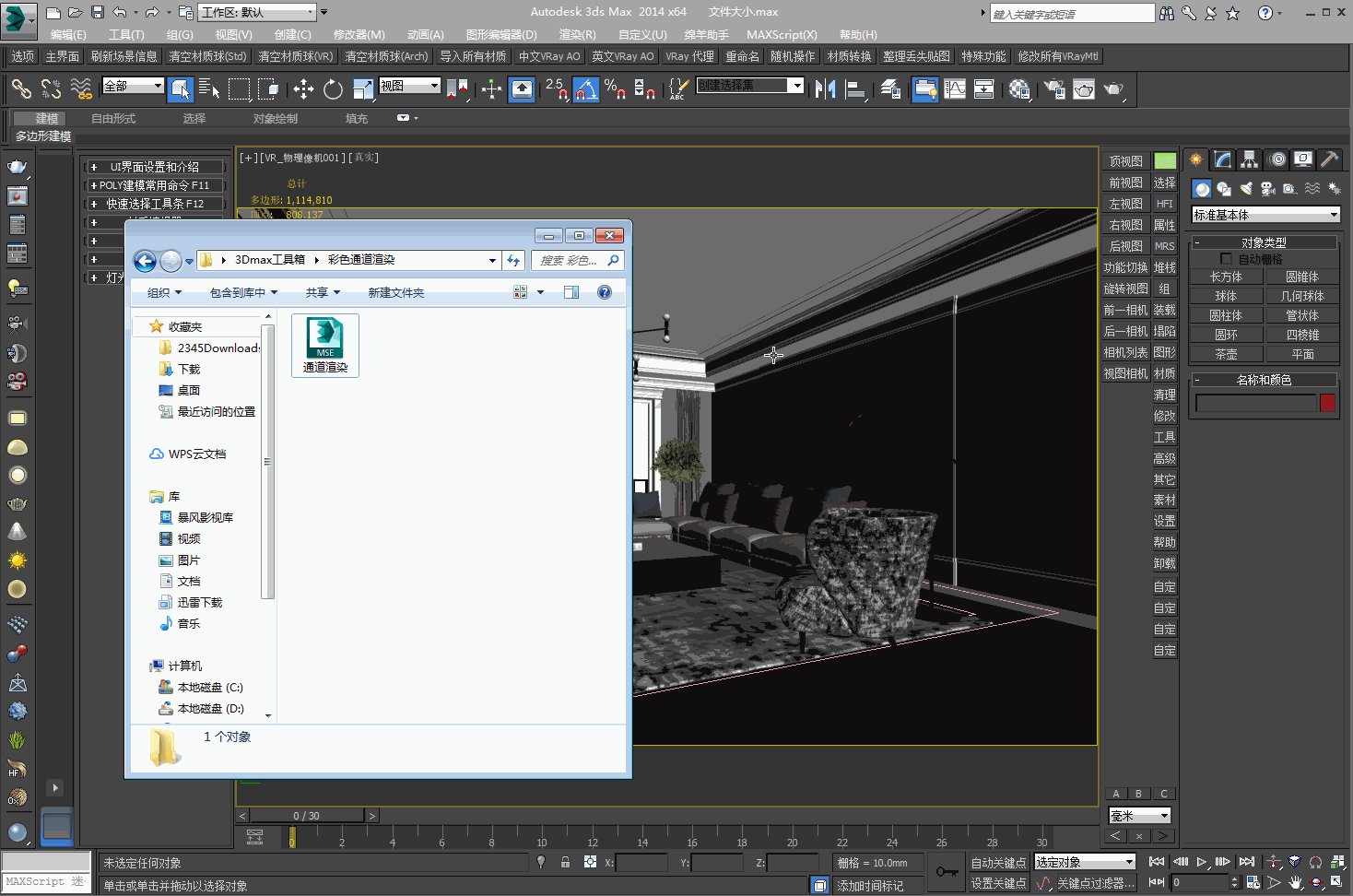Toggle the 自动关键点 auto key button
The width and height of the screenshot is (1353, 896).
coord(998,863)
